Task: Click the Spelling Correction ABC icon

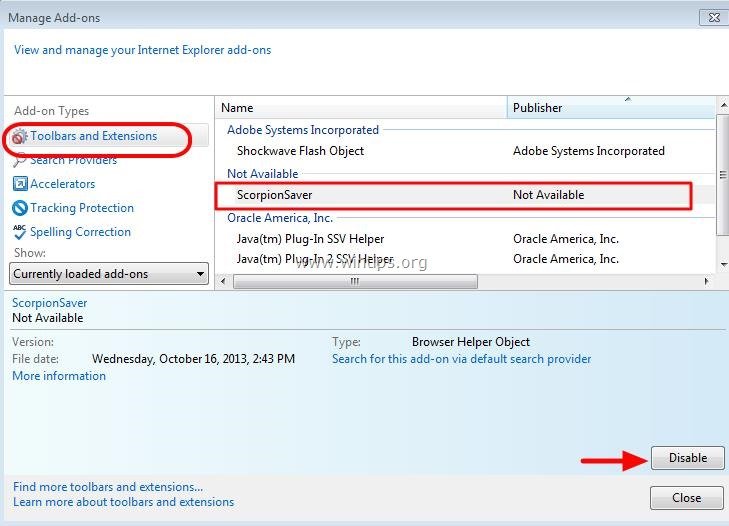Action: [20, 232]
